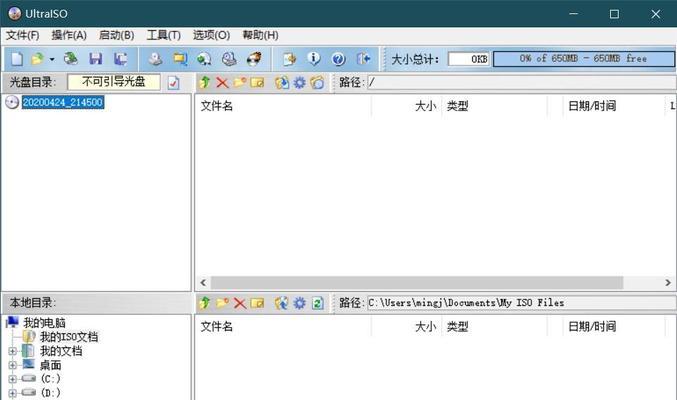677x400 pixels.
Task: Open the 选项(O) menu
Action: (x=211, y=35)
